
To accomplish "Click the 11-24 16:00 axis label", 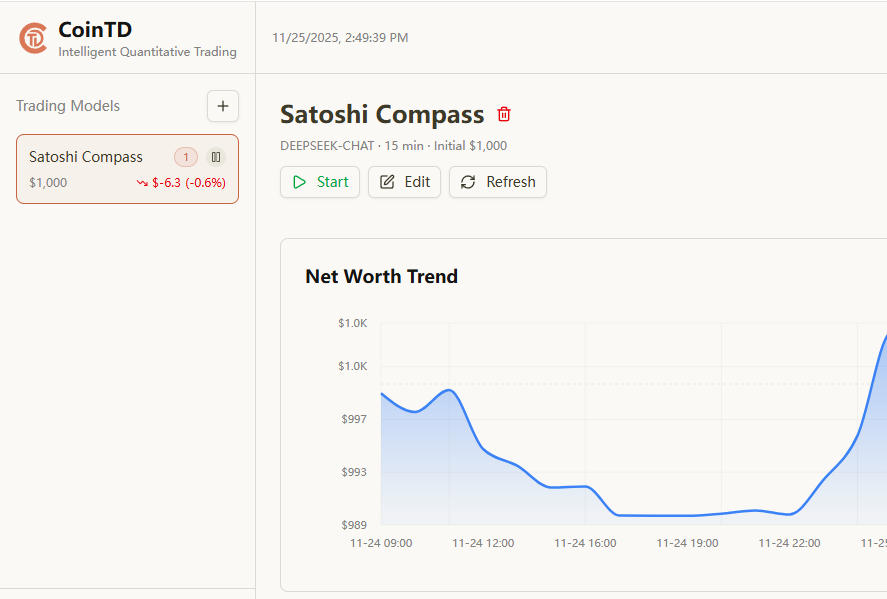I will (x=585, y=544).
